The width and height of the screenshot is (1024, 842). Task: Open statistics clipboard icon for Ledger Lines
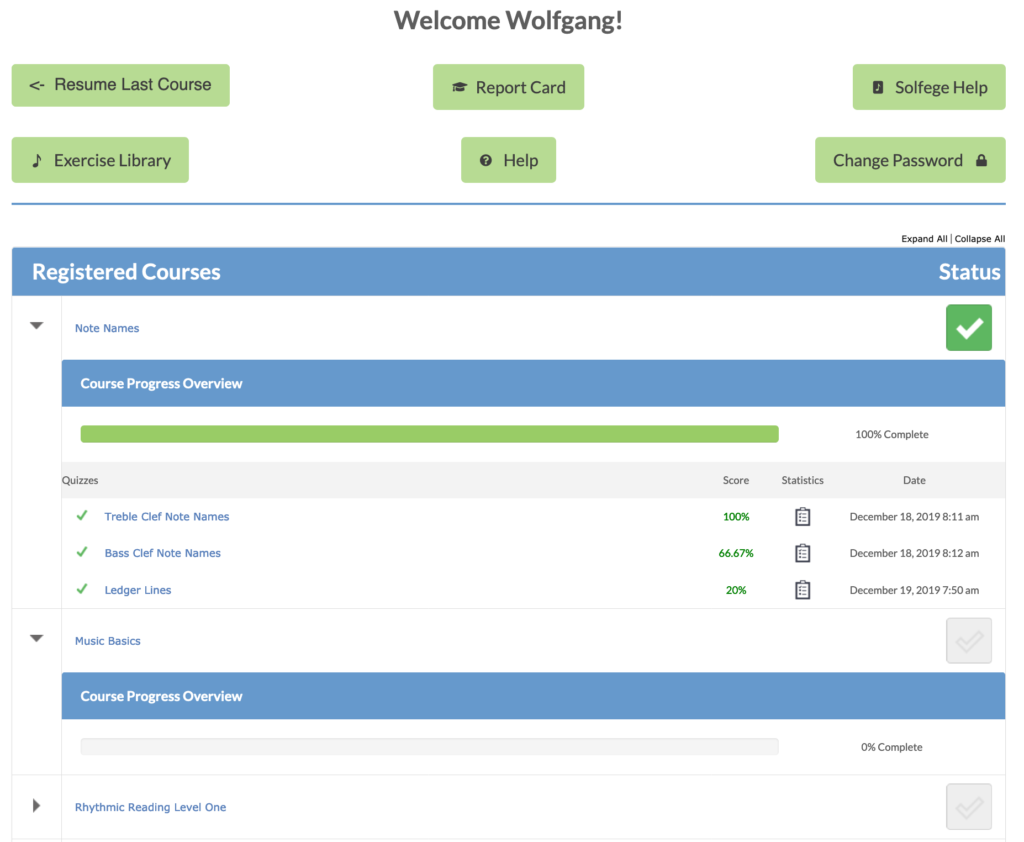click(x=802, y=590)
